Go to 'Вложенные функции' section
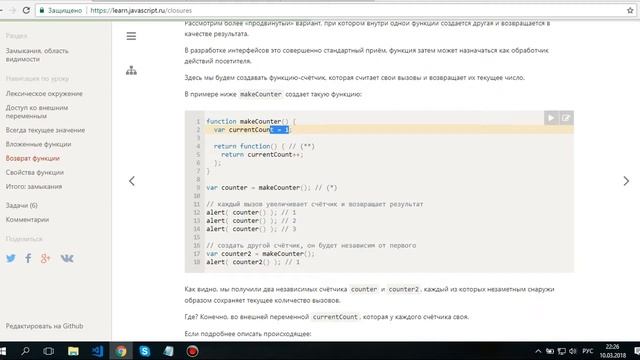 tap(38, 144)
